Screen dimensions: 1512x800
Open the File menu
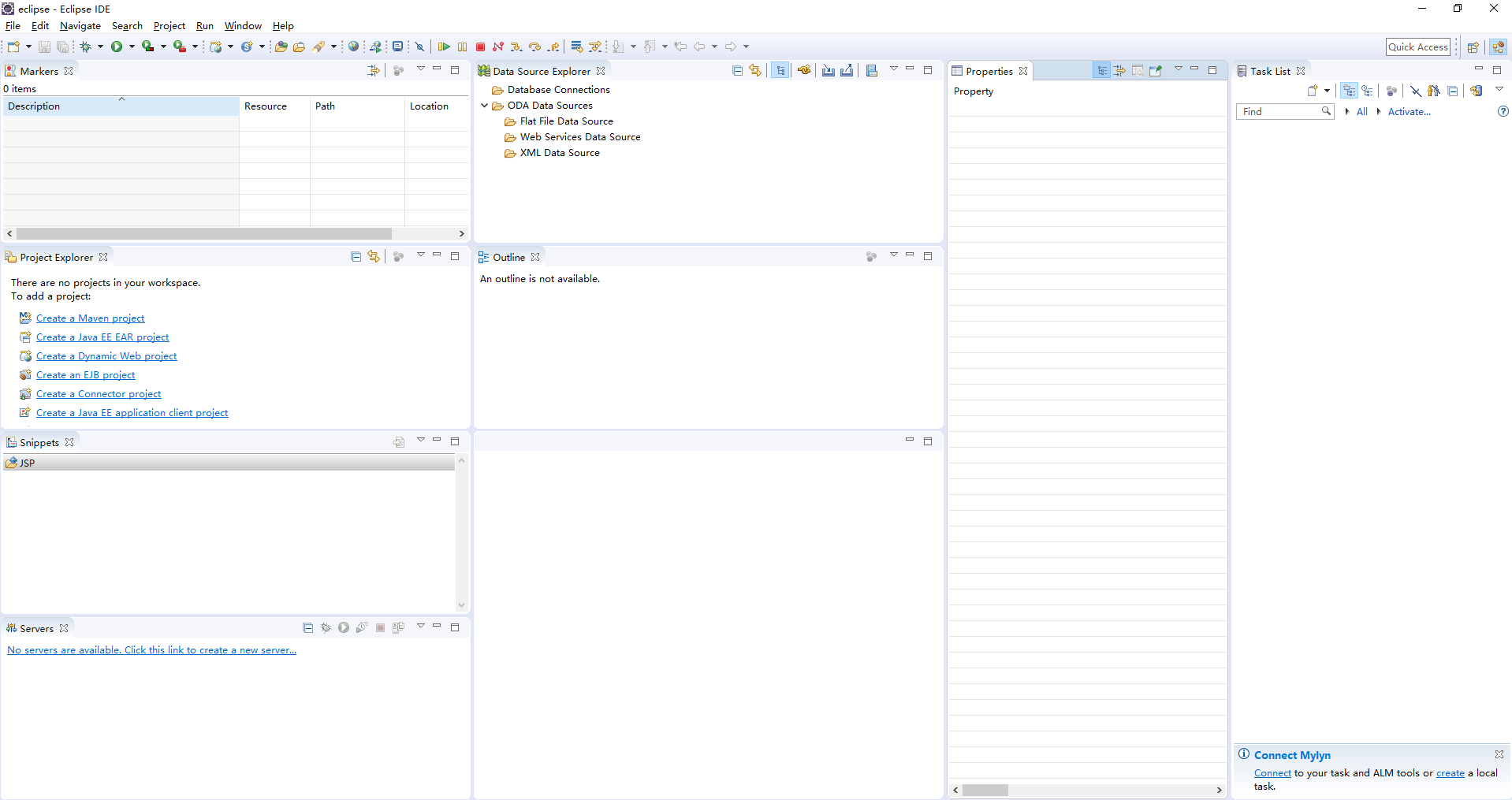13,26
